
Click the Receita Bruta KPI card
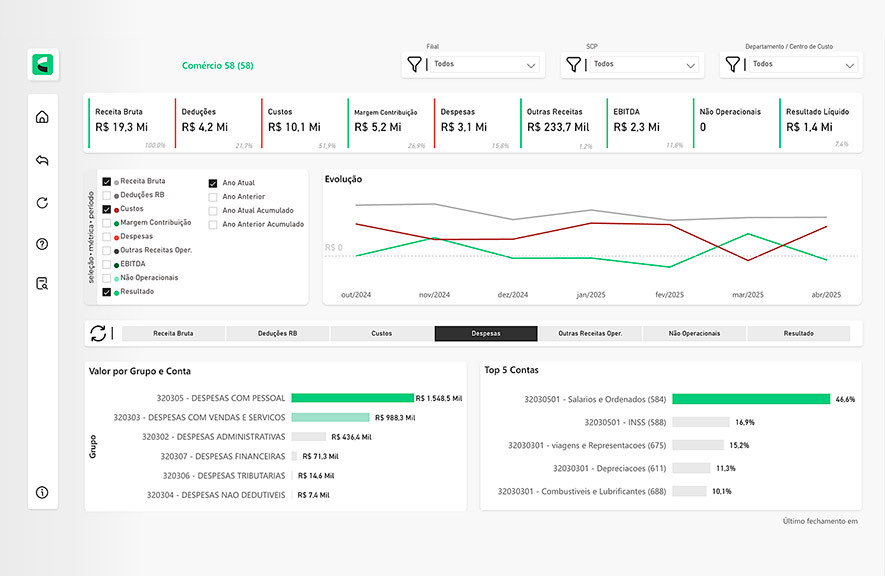(130, 123)
